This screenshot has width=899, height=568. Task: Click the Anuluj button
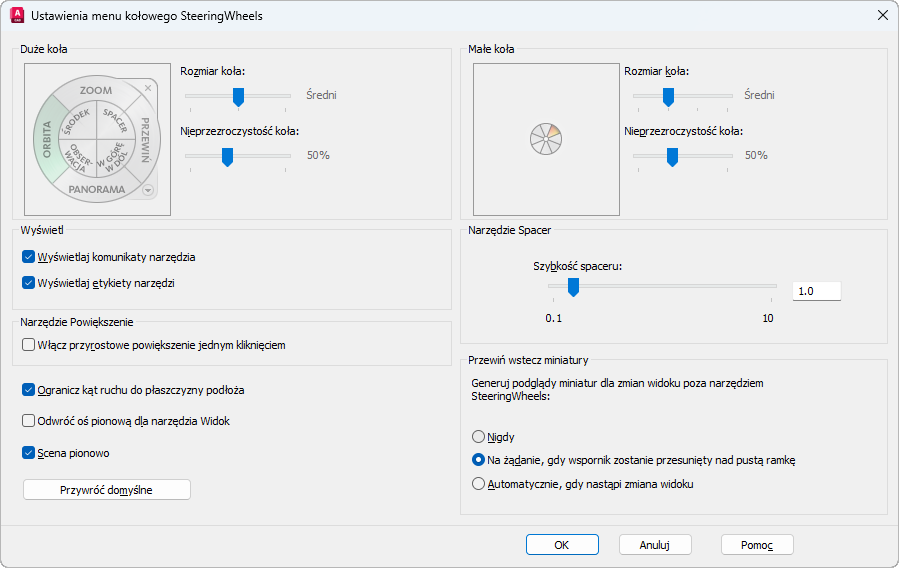pos(655,545)
